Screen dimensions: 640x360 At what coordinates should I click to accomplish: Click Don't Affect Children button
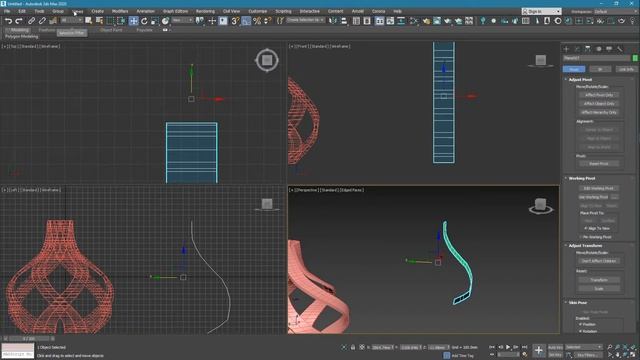(599, 261)
